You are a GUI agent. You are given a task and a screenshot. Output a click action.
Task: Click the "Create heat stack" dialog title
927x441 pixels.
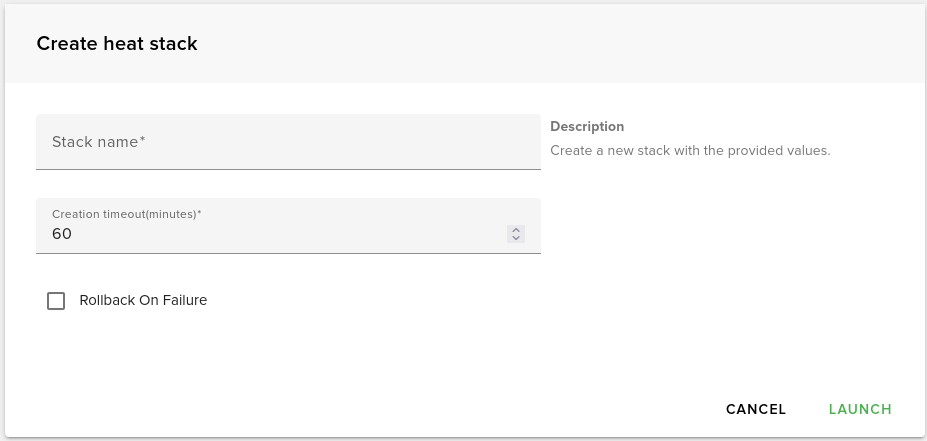(117, 44)
